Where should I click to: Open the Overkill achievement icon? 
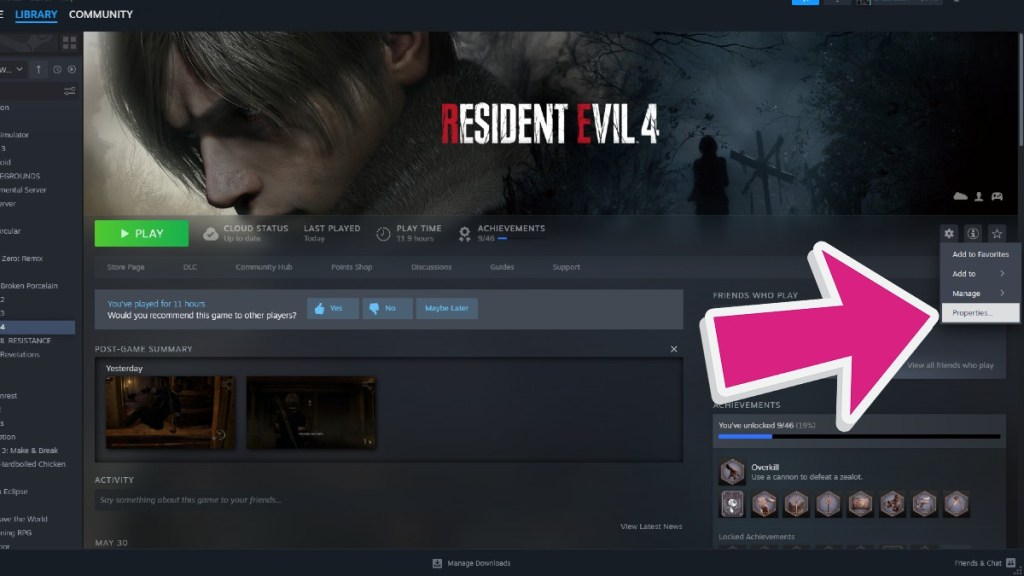click(731, 470)
